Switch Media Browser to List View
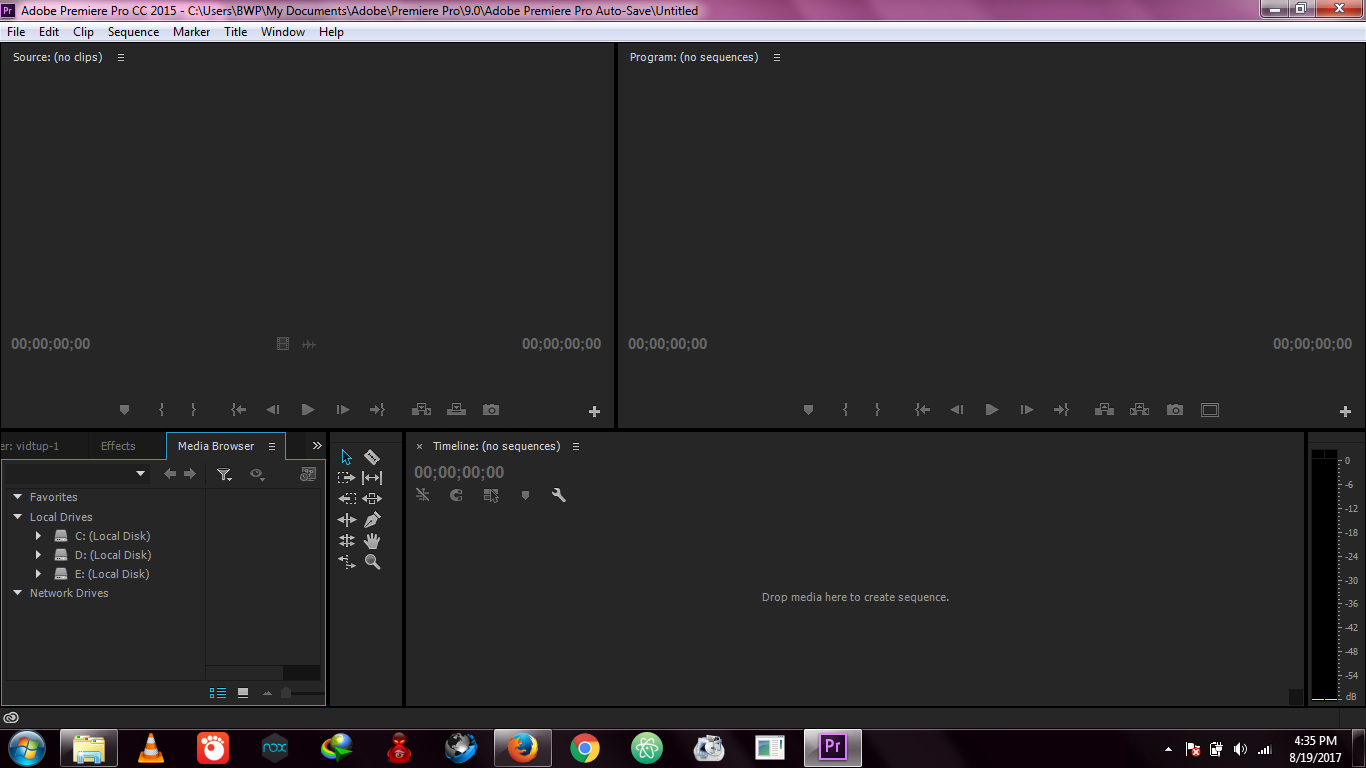 217,693
